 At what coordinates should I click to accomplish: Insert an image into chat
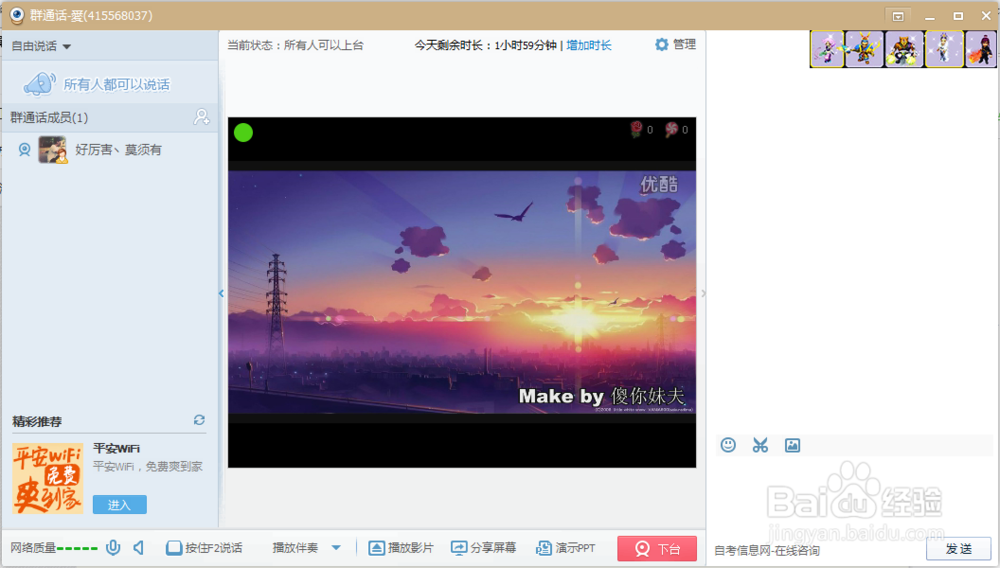pos(792,445)
